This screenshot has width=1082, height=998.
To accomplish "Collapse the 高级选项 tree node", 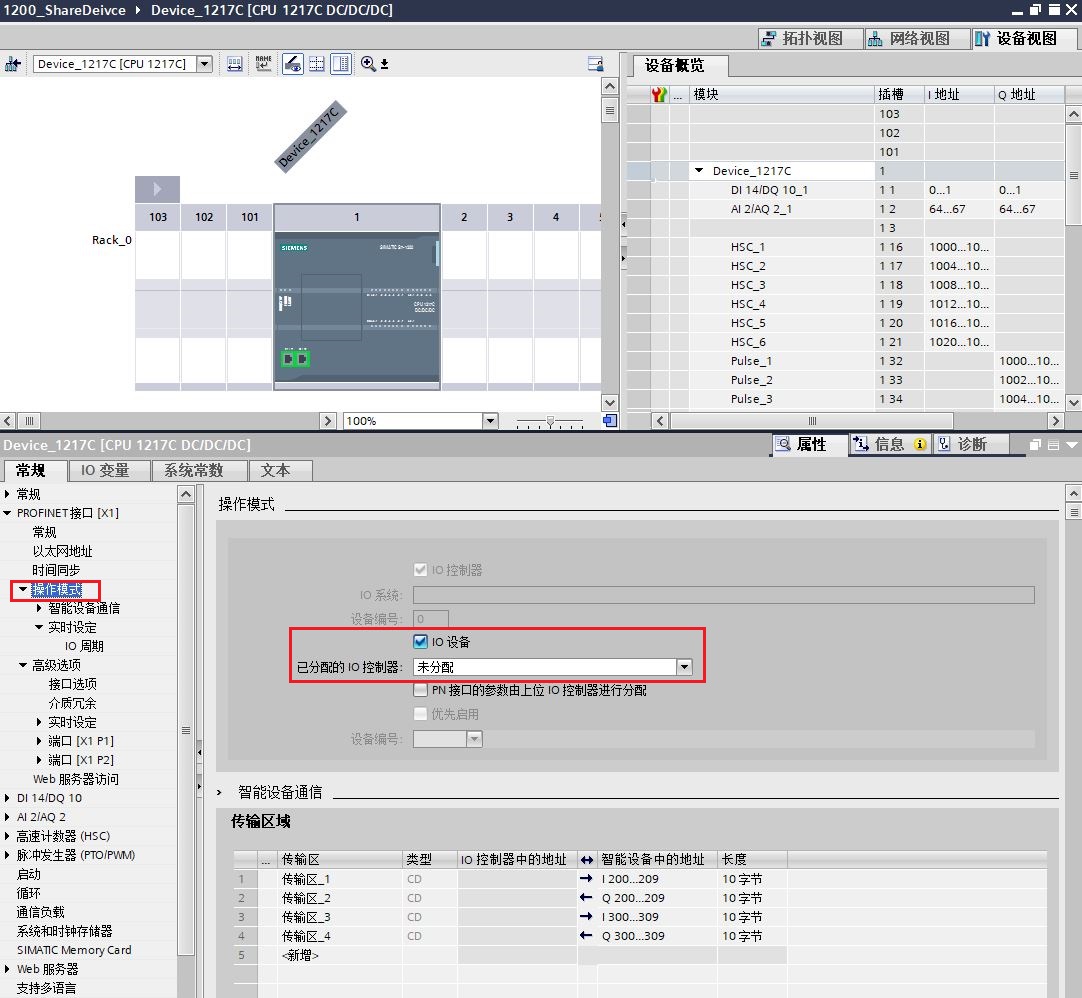I will [x=23, y=665].
